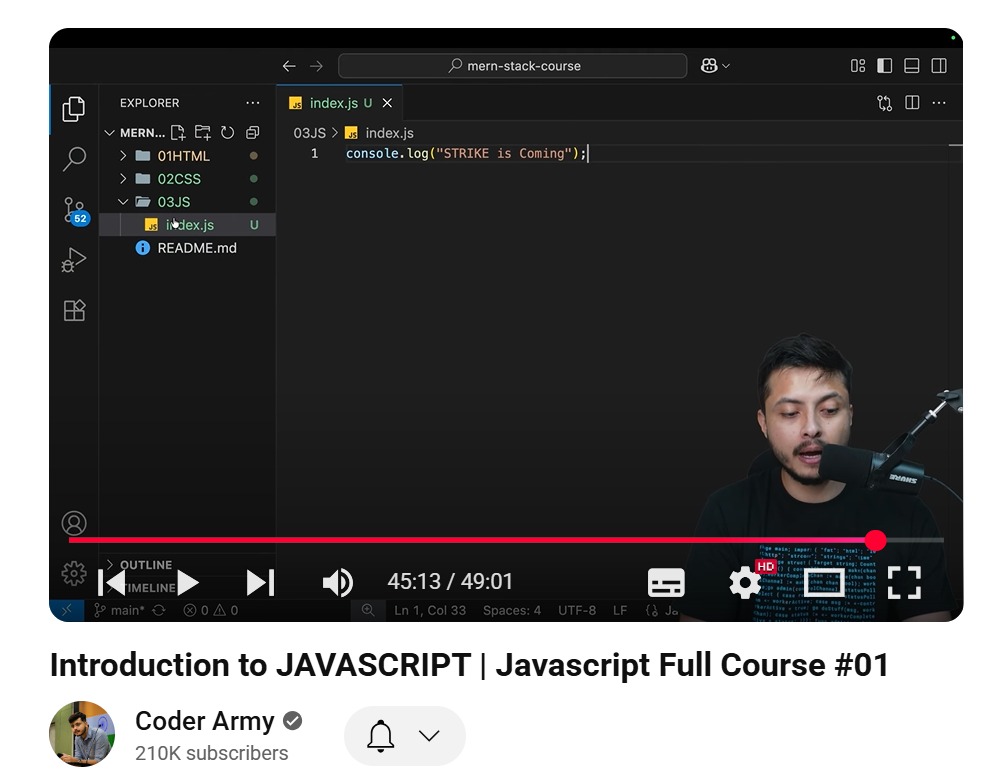Expand the 02CSS folder
This screenshot has width=1007, height=782.
(x=123, y=179)
